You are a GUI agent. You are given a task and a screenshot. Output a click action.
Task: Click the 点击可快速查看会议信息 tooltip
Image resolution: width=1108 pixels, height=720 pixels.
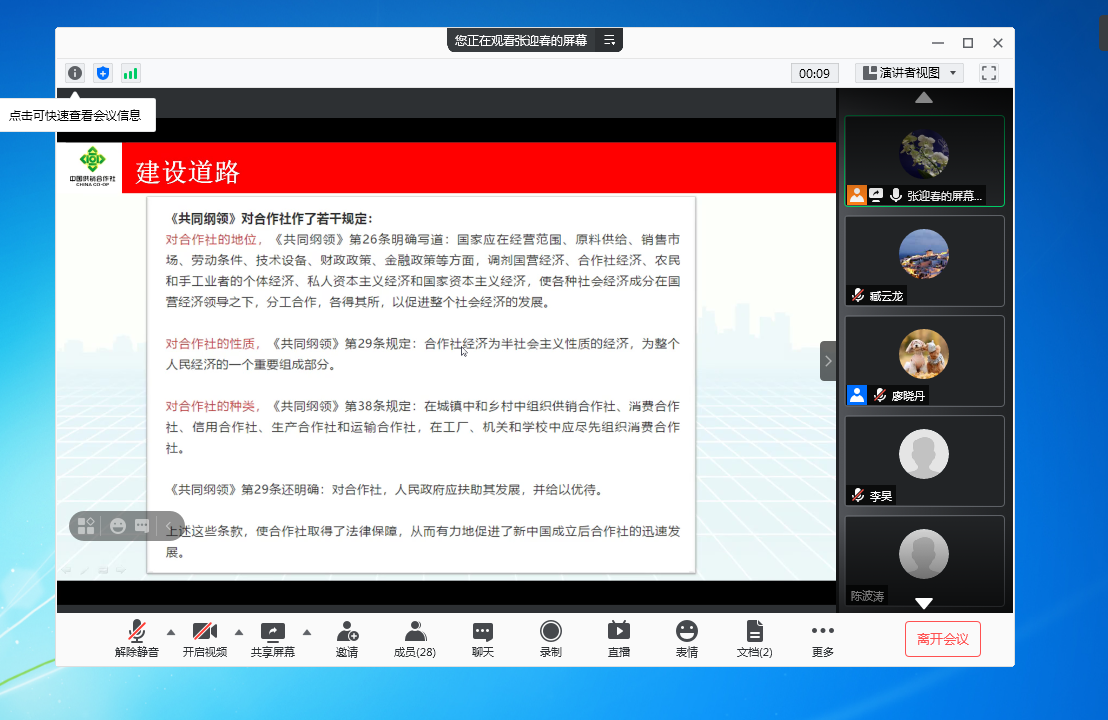point(75,115)
